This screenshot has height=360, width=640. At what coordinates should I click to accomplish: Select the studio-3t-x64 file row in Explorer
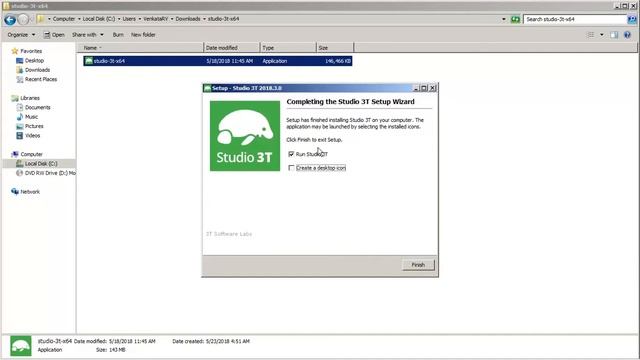point(218,61)
